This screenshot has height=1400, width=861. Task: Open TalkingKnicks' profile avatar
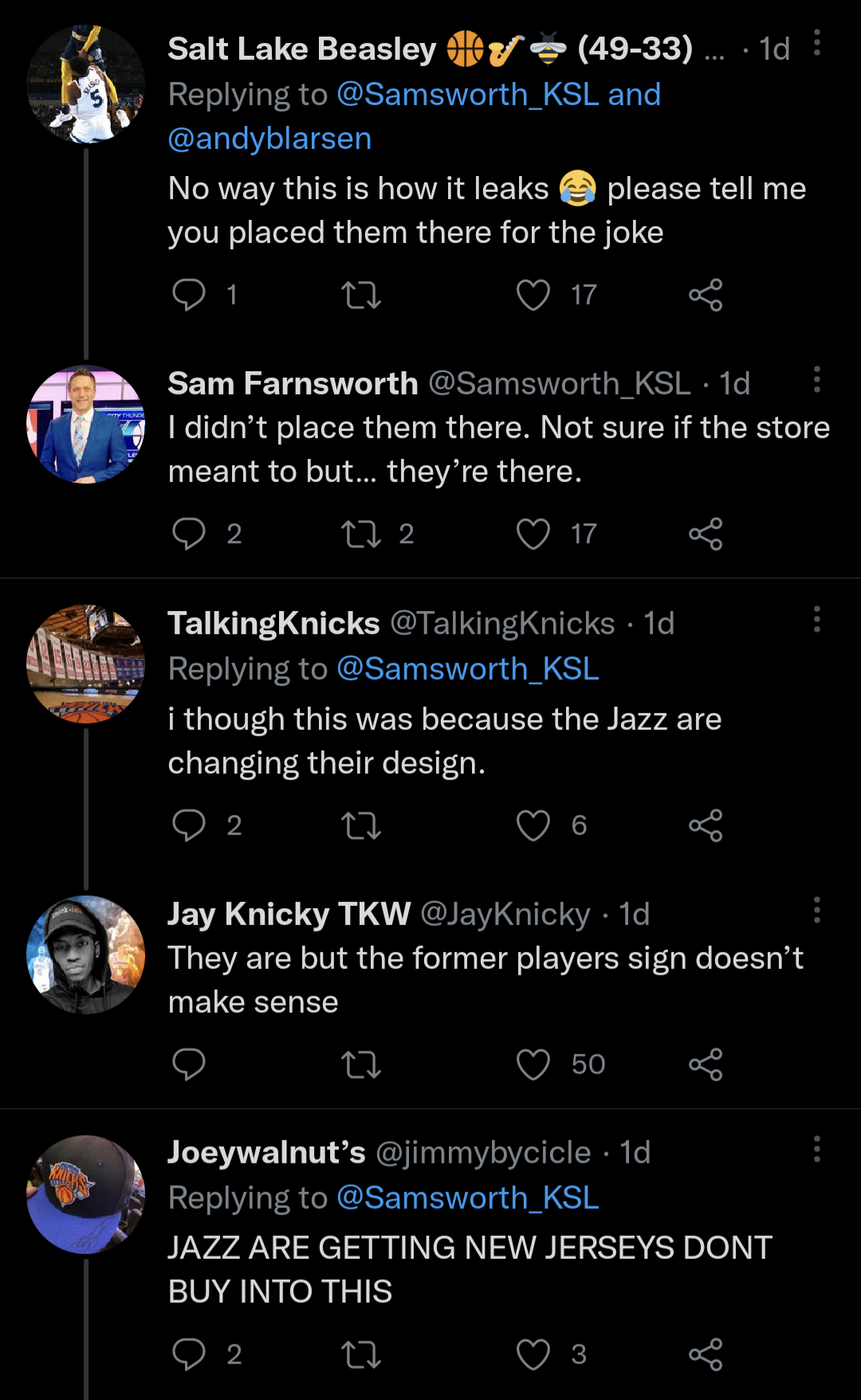tap(86, 664)
